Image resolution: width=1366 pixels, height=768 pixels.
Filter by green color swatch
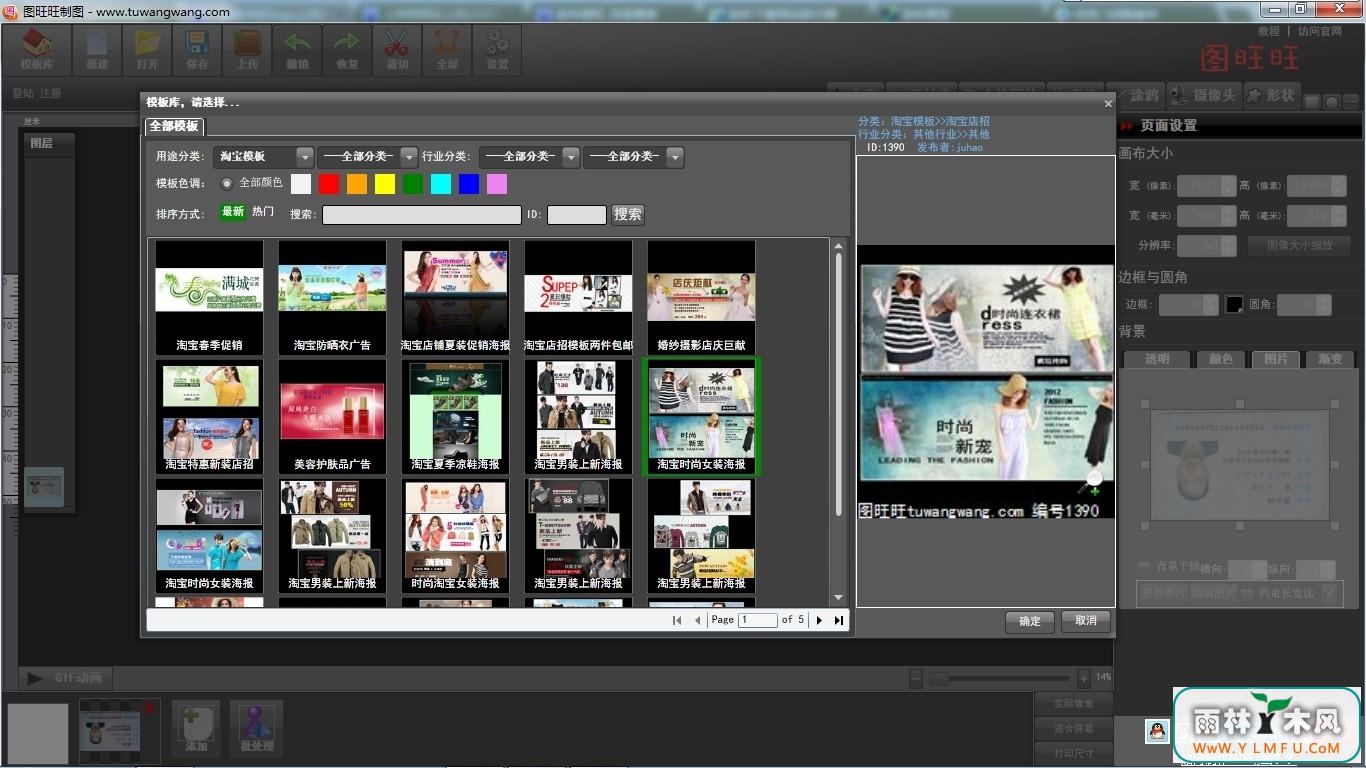click(413, 184)
